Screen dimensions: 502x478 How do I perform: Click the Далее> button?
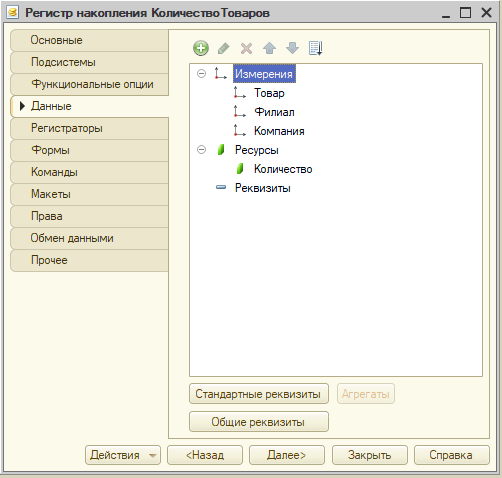coord(287,455)
